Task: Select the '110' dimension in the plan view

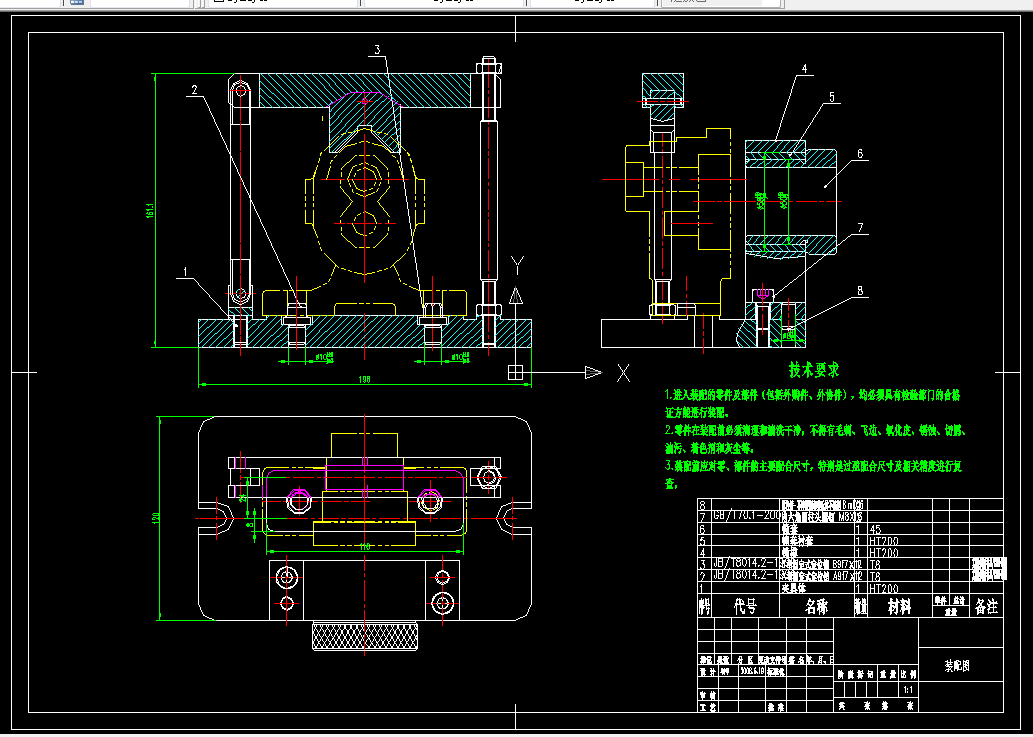Action: coord(366,547)
